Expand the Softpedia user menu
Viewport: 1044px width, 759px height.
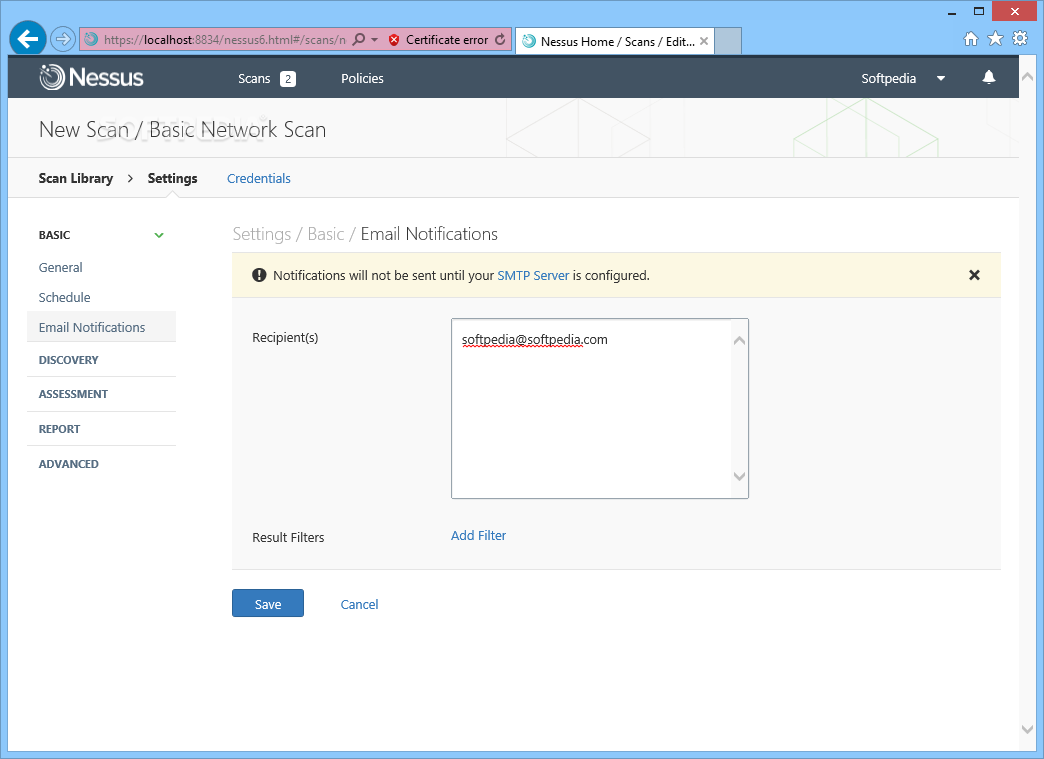[941, 79]
